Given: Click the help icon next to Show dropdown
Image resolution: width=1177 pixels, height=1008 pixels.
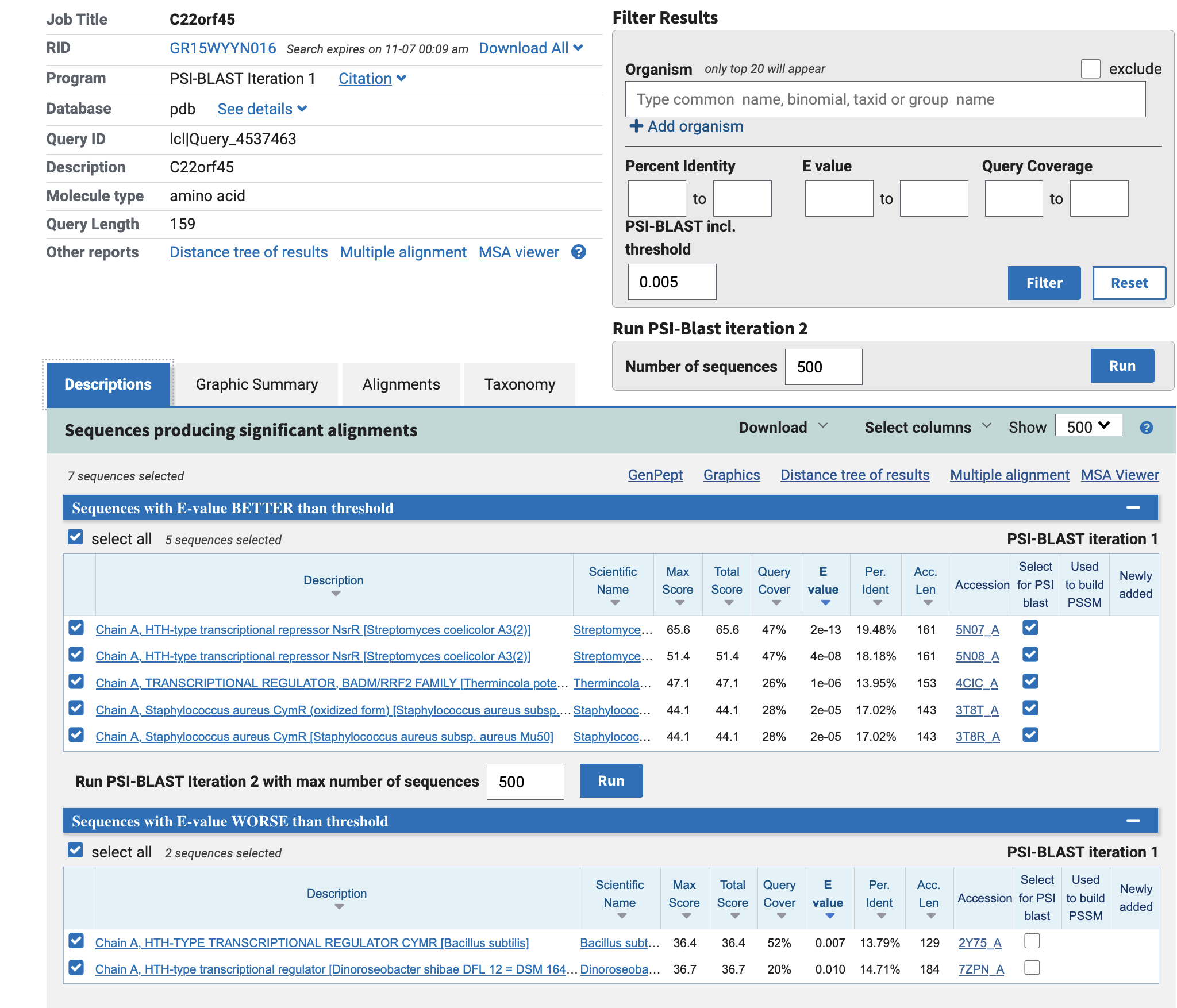Looking at the screenshot, I should [1146, 428].
